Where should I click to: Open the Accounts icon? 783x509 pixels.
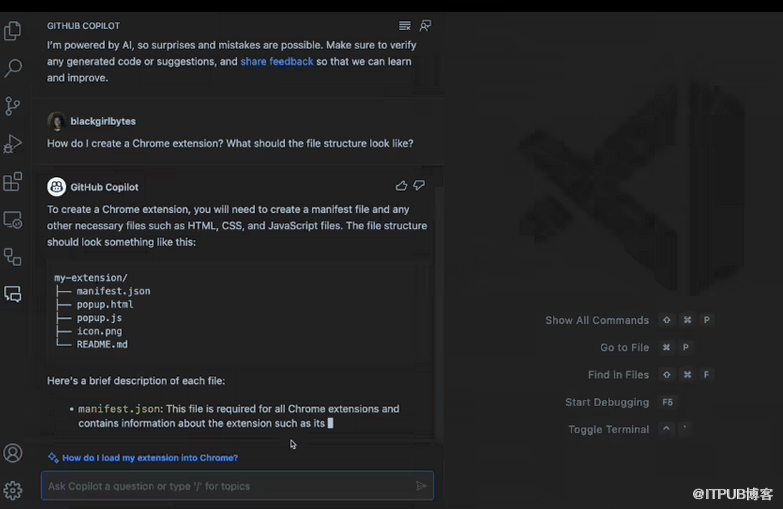[13, 453]
